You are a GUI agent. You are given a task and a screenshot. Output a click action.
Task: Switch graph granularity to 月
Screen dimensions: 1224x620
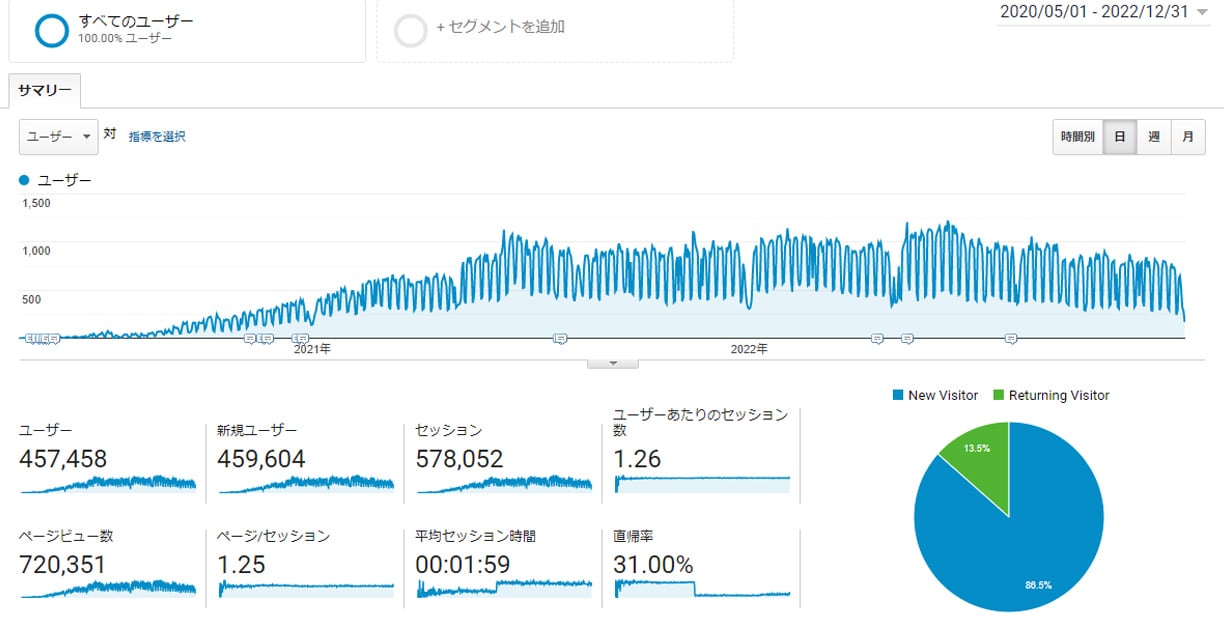[x=1189, y=137]
